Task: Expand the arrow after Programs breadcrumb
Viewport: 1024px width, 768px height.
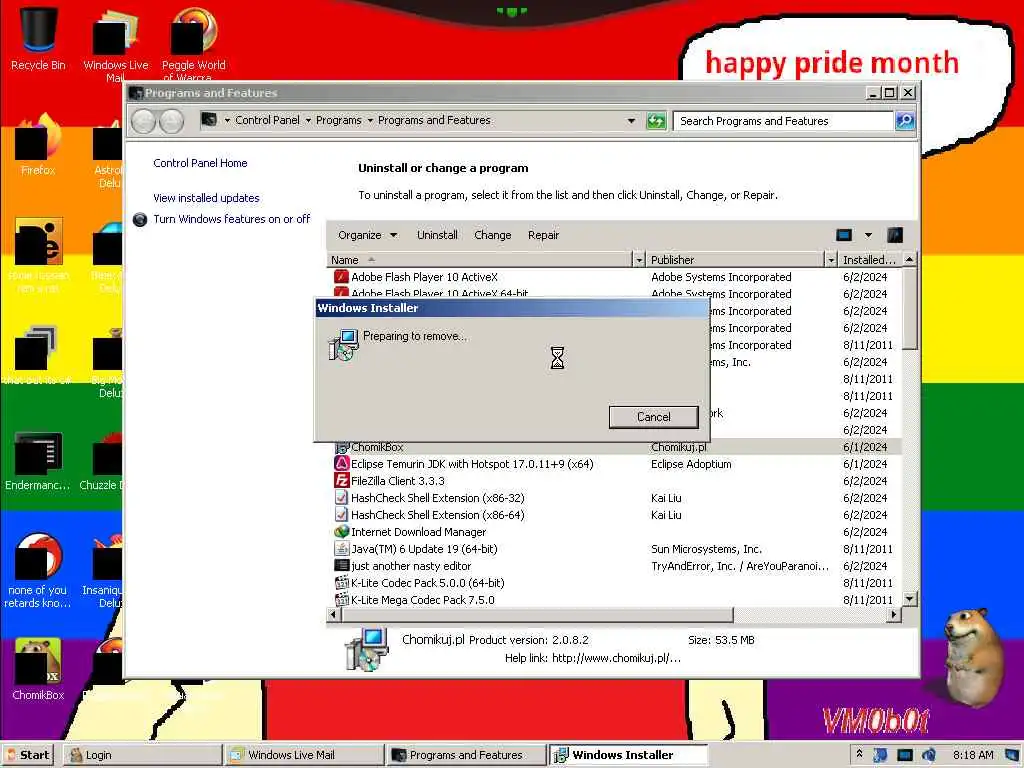Action: click(370, 121)
